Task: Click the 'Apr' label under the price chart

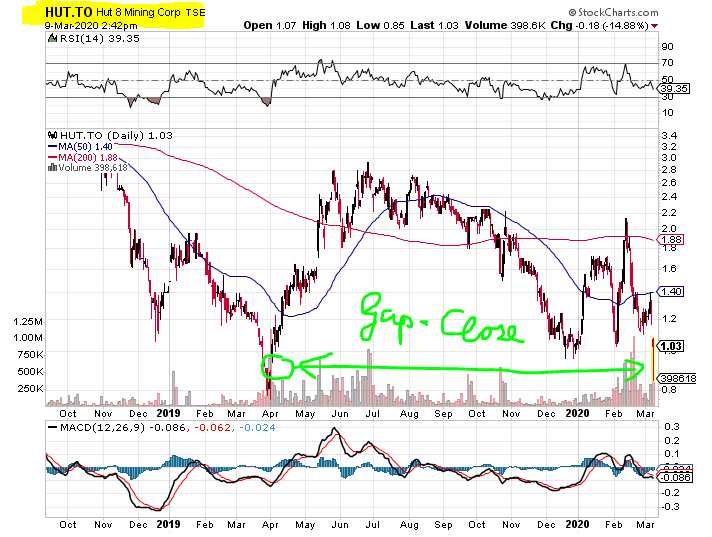Action: pos(270,414)
